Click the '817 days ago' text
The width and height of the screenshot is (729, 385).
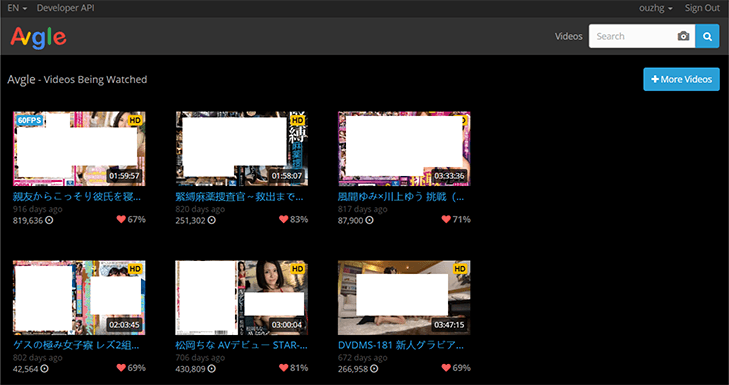pos(363,209)
